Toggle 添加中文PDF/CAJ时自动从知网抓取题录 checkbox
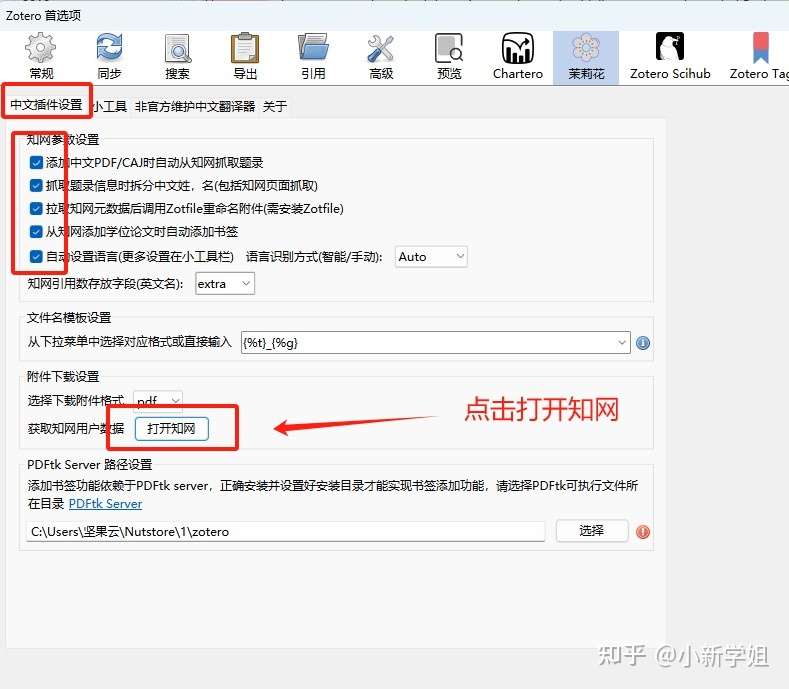 [36, 163]
